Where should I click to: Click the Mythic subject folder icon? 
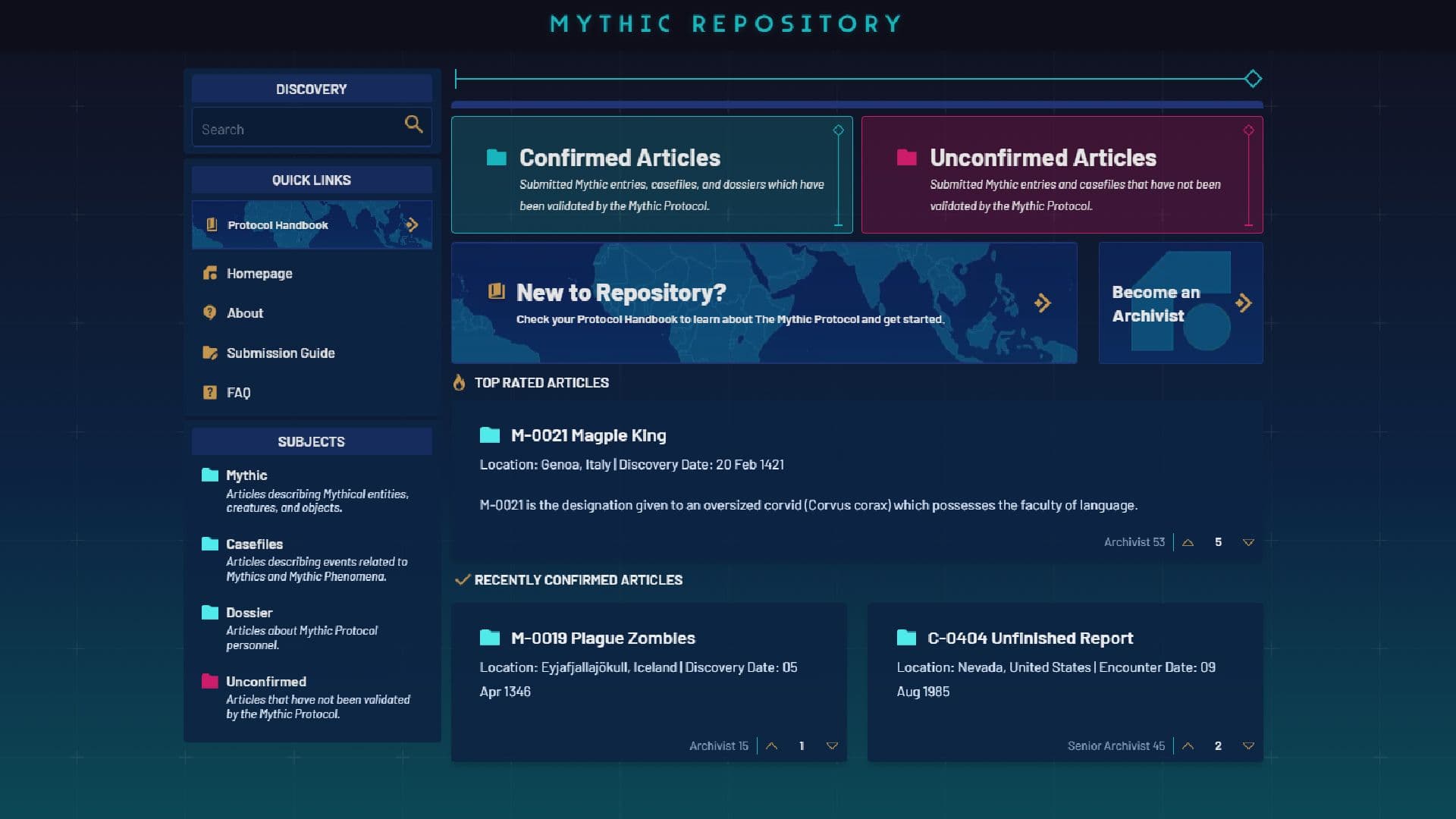(210, 475)
